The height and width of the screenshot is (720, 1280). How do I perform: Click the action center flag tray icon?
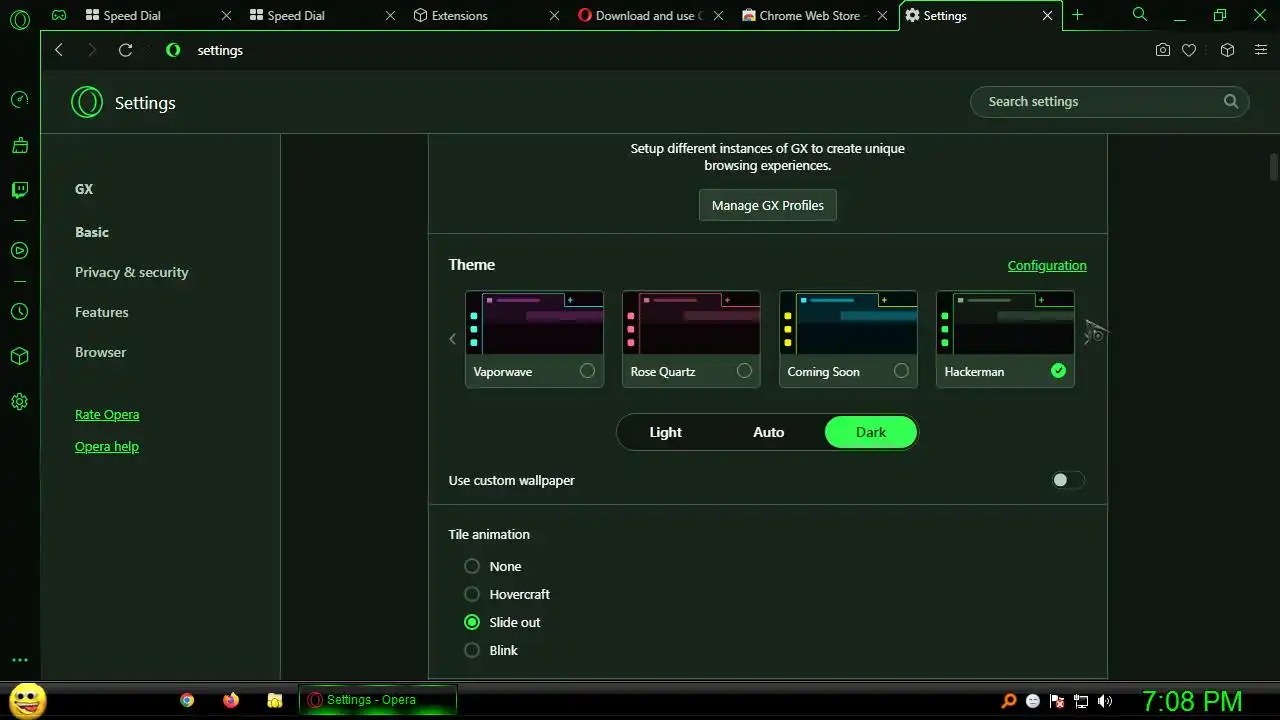1057,701
